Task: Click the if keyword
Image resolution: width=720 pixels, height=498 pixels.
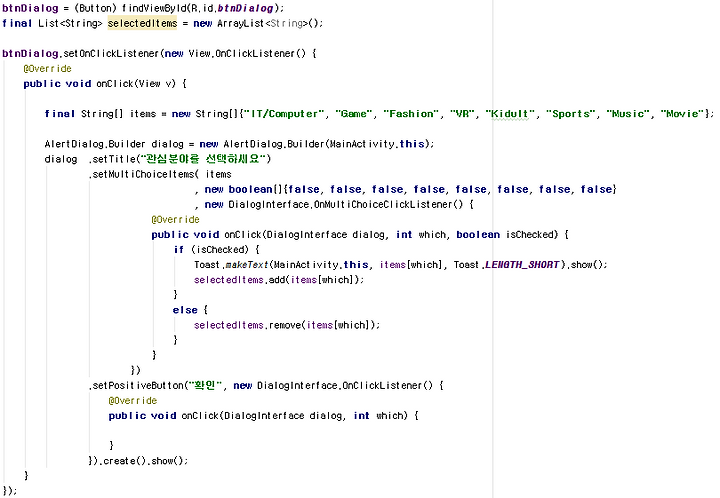Action: coord(179,250)
